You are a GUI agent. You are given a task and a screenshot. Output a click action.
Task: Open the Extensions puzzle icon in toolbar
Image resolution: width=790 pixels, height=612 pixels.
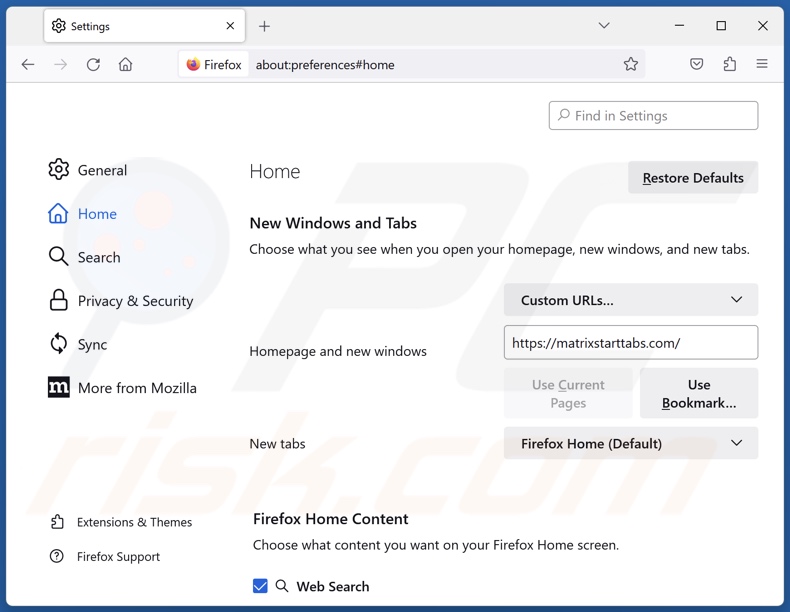[729, 64]
